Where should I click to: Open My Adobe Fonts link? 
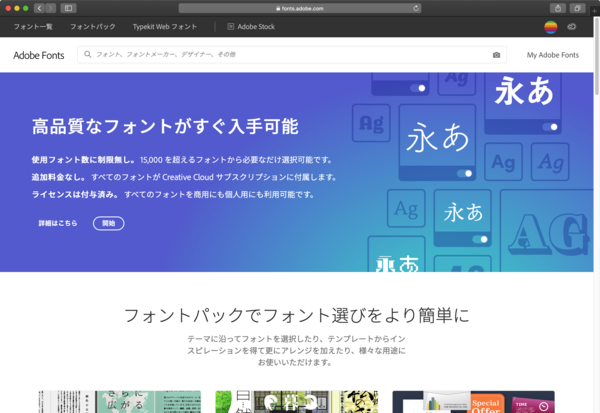pyautogui.click(x=553, y=55)
